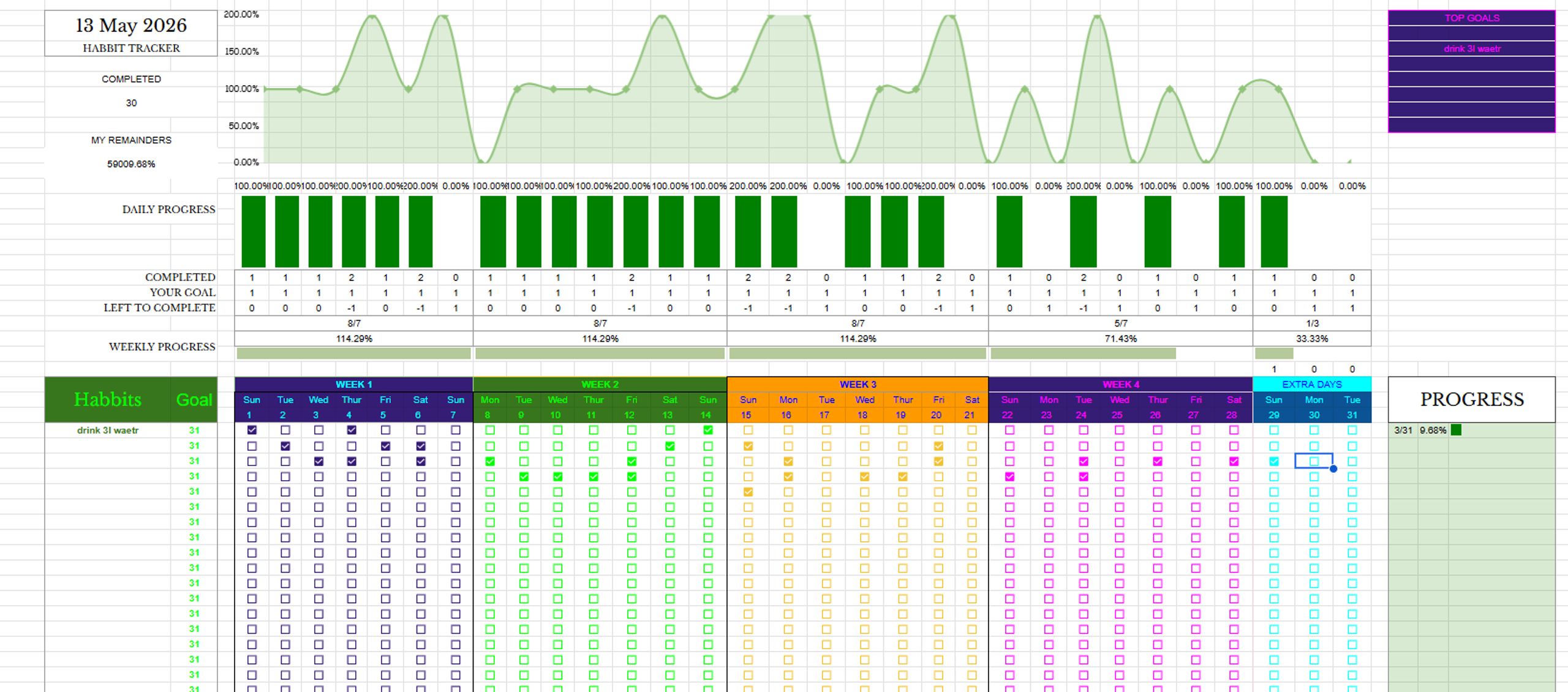
Task: Select the '13 May 2026' date cell
Action: [x=131, y=26]
